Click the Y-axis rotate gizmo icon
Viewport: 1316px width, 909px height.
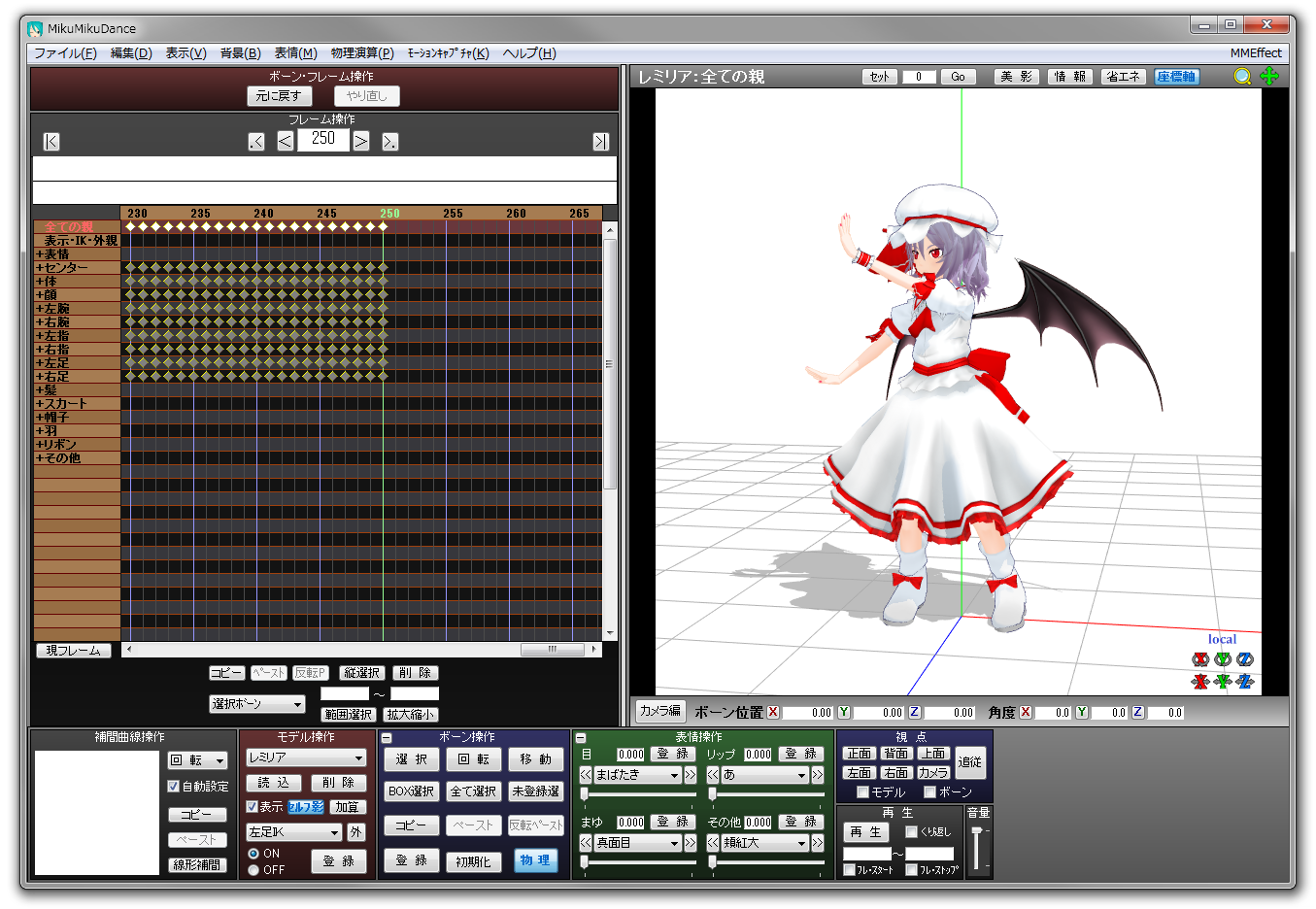click(x=1223, y=659)
